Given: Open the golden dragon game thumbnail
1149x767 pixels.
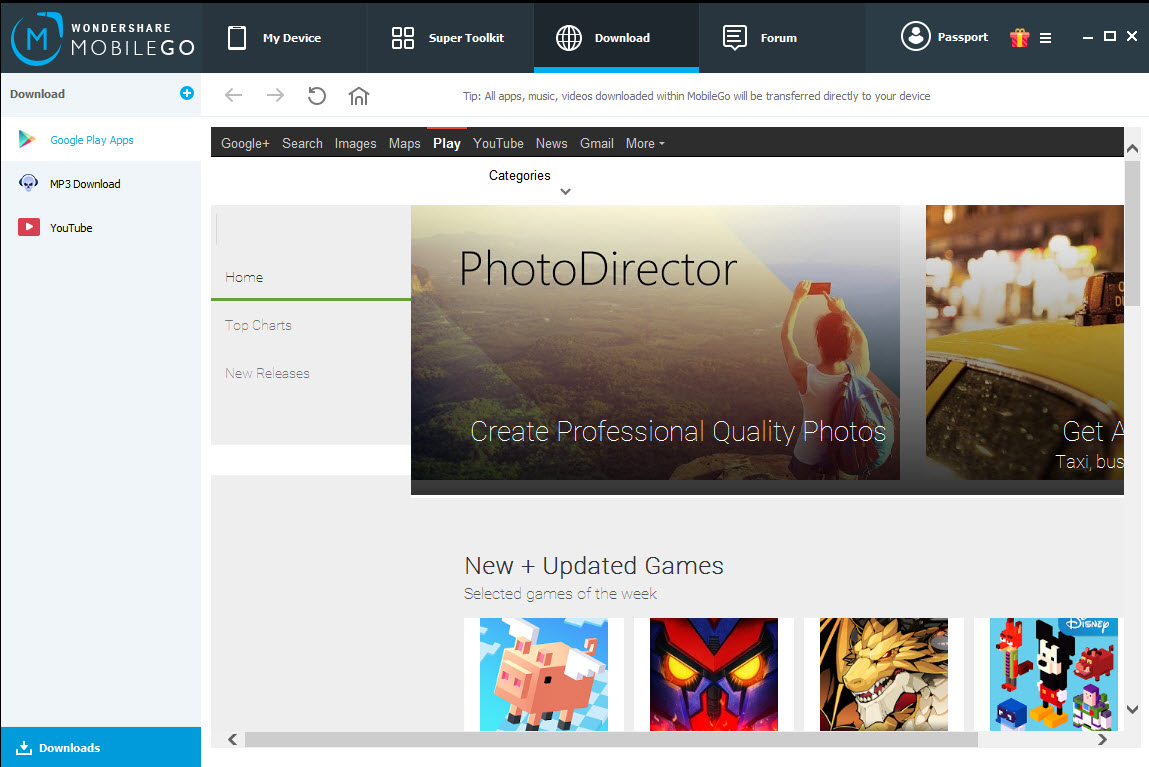Looking at the screenshot, I should [x=884, y=674].
